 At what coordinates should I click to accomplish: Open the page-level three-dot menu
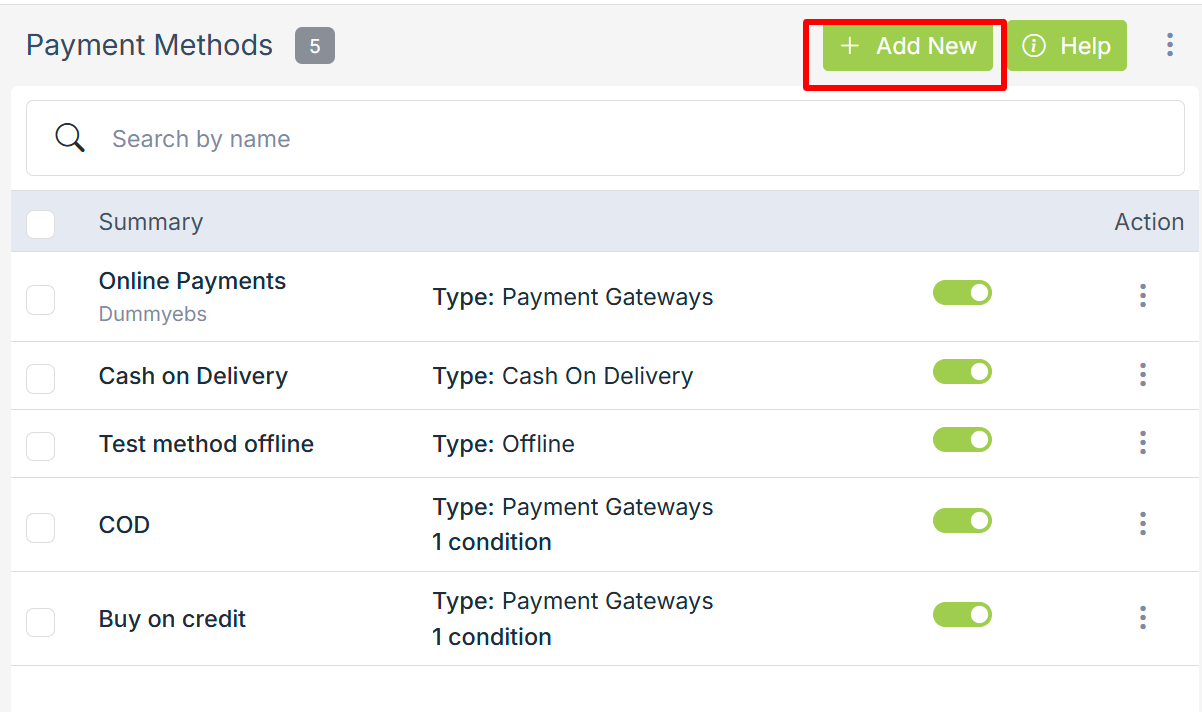(x=1169, y=45)
